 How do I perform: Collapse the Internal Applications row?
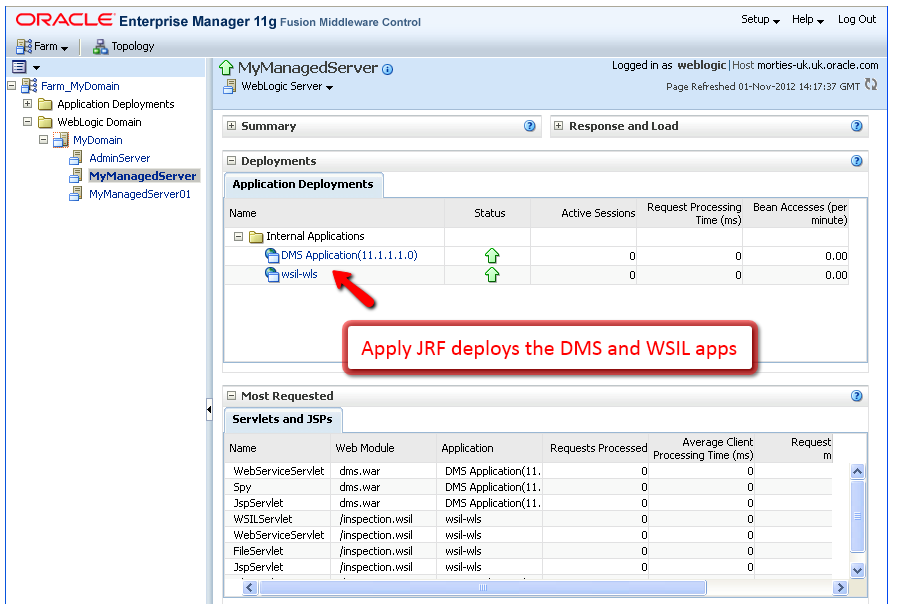pyautogui.click(x=239, y=236)
